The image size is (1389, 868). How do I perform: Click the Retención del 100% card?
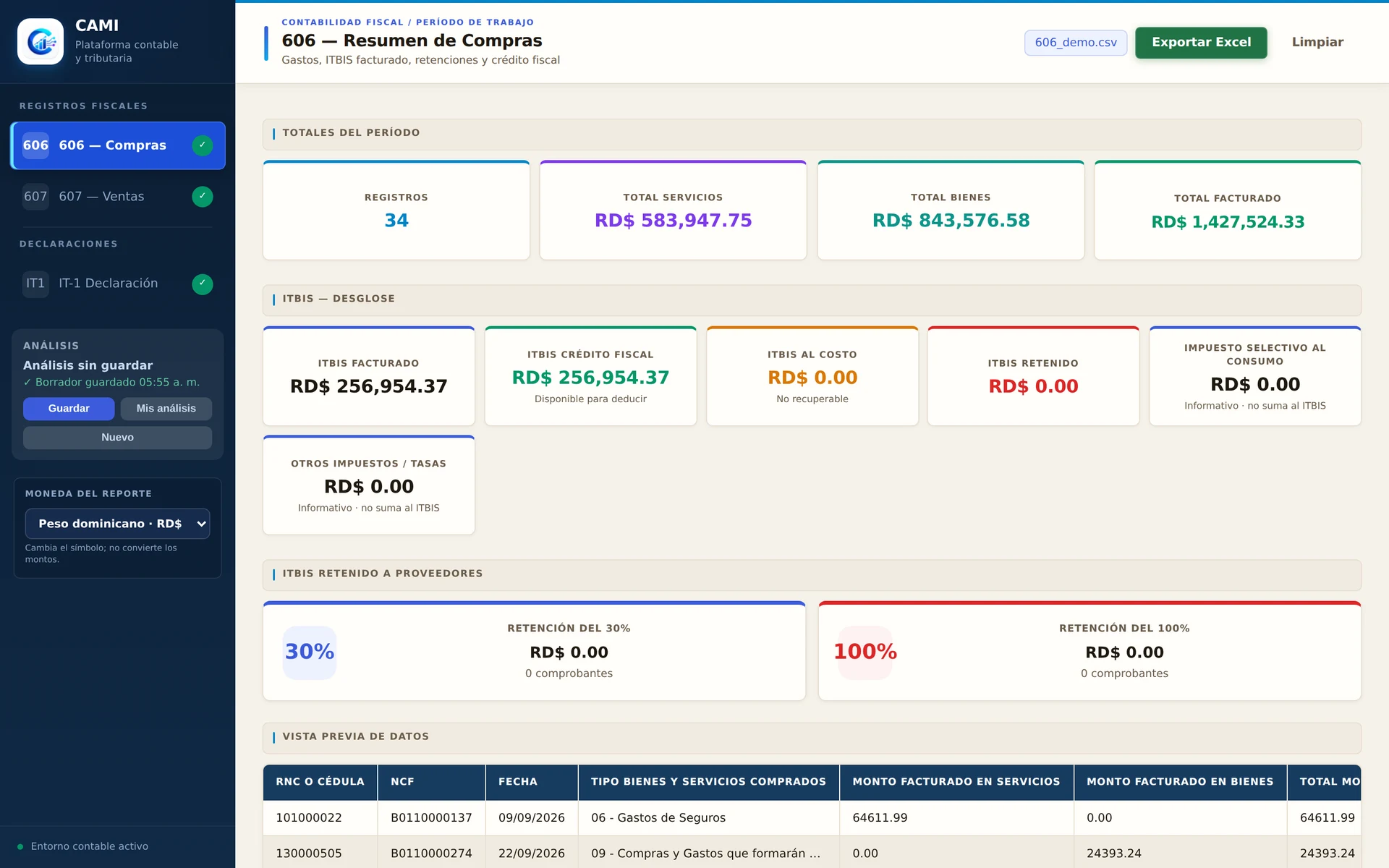click(1089, 651)
